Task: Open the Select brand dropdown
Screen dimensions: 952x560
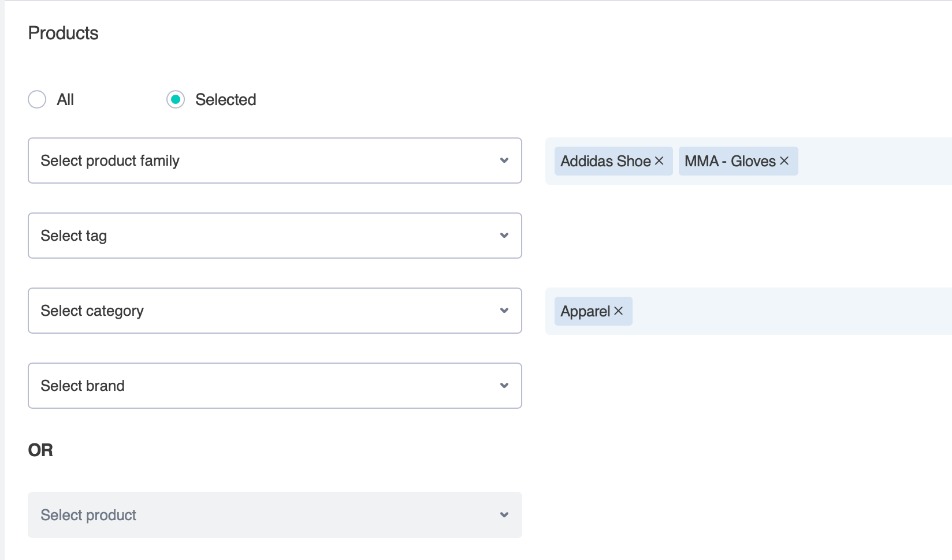Action: [274, 386]
